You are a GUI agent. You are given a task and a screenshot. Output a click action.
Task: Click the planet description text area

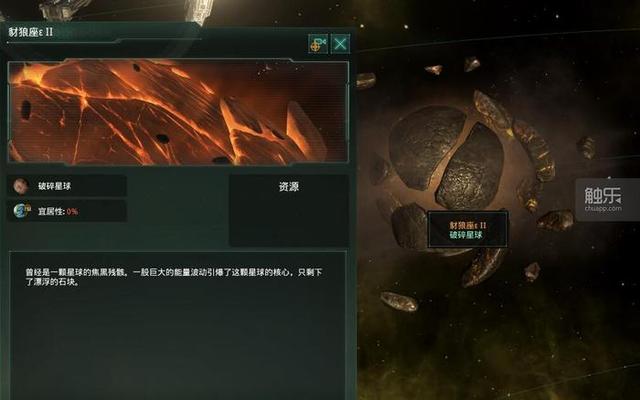tap(178, 325)
